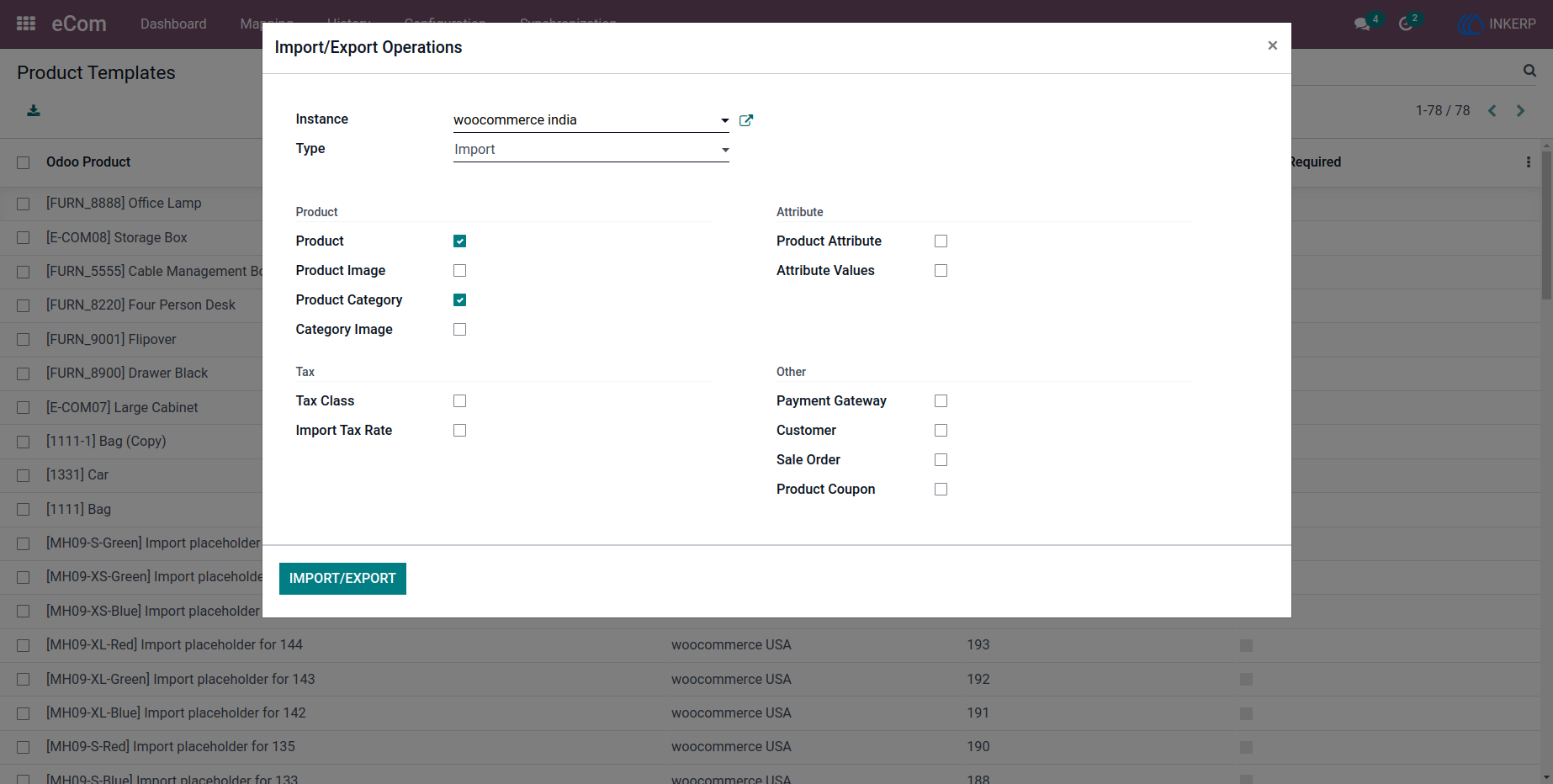The width and height of the screenshot is (1553, 784).
Task: Enable the Product Image checkbox
Action: pos(459,271)
